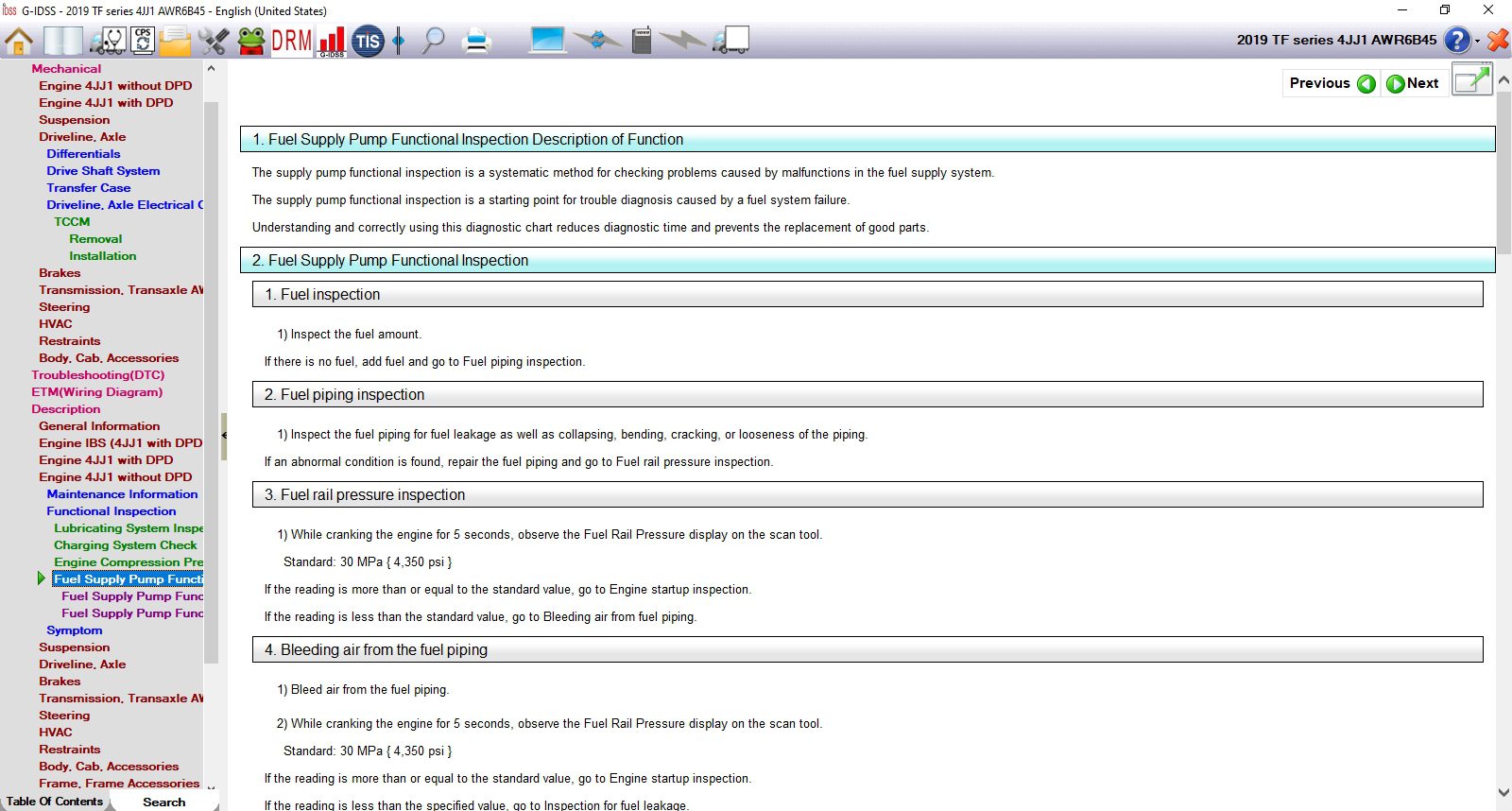Click the document vertical scrollbar thumb
Image resolution: width=1512 pixels, height=811 pixels.
point(1503,172)
